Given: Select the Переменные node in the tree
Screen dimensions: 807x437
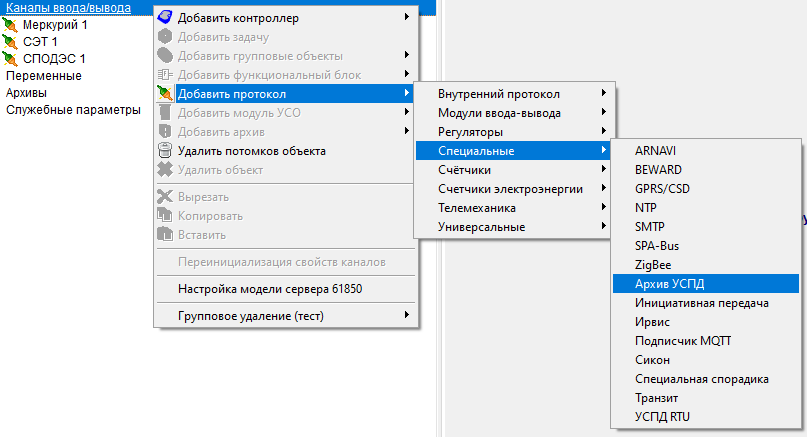Looking at the screenshot, I should [x=44, y=75].
